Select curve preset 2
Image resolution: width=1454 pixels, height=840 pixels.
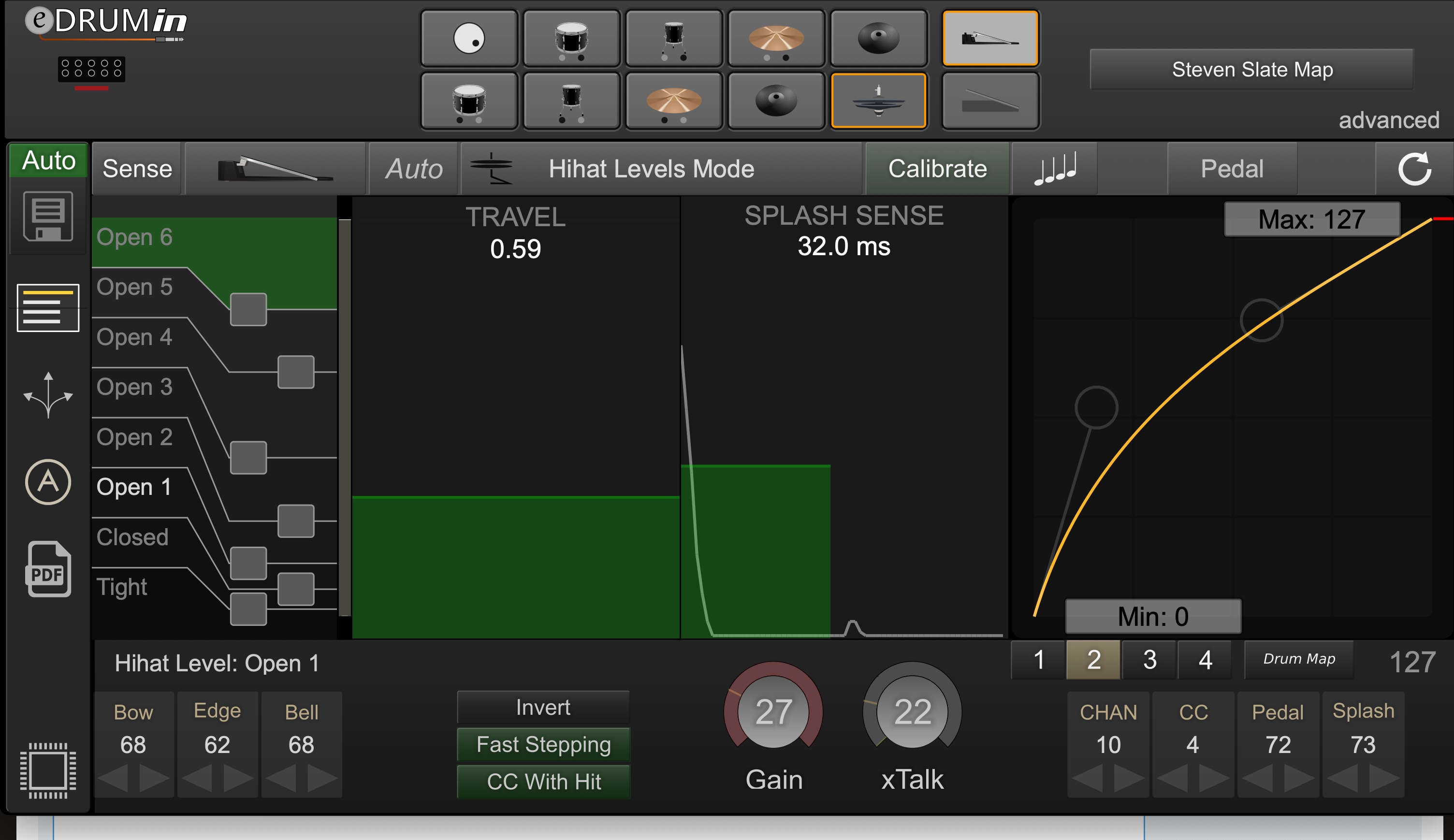point(1093,659)
